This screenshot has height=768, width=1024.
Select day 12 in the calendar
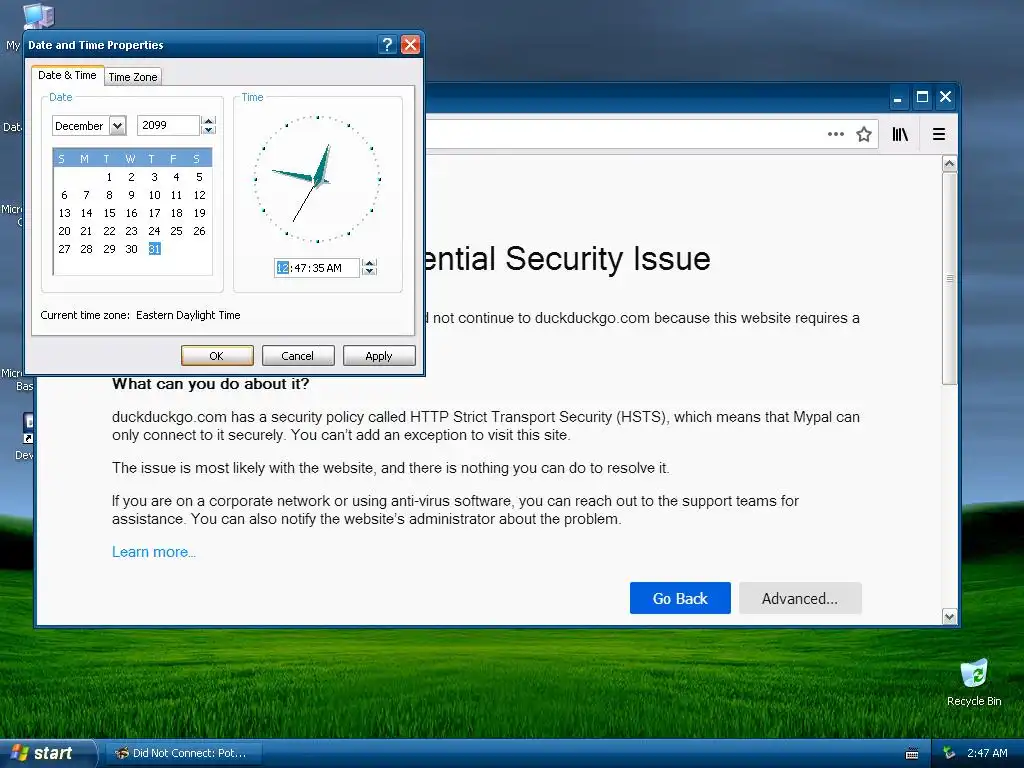(199, 195)
